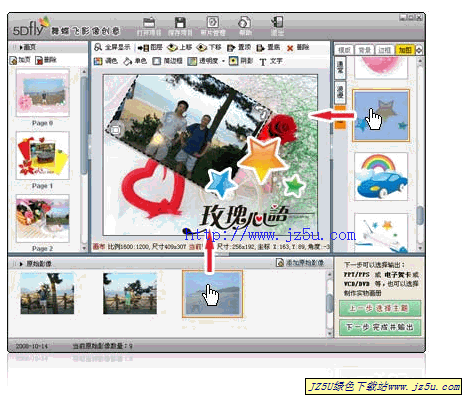Apply simple border (简边框) tool
This screenshot has width=465, height=398.
point(167,61)
